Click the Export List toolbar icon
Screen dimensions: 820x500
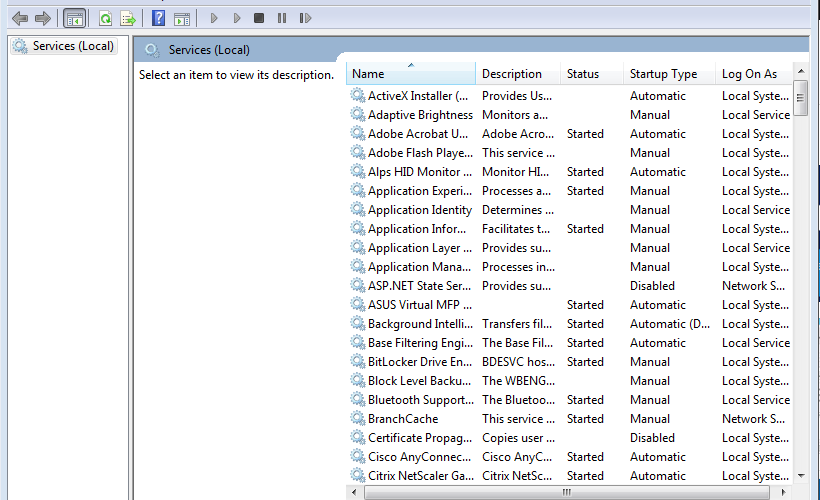click(128, 19)
